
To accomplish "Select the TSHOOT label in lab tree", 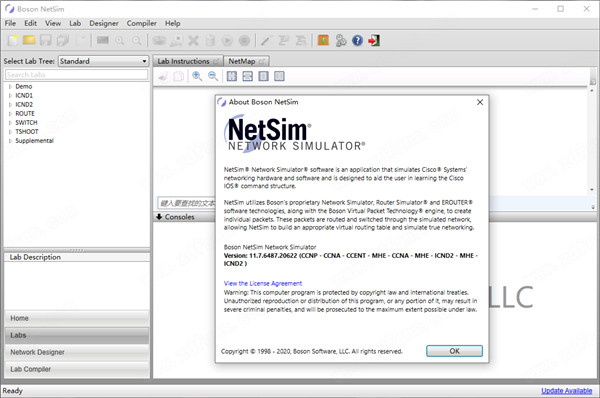I will [27, 132].
